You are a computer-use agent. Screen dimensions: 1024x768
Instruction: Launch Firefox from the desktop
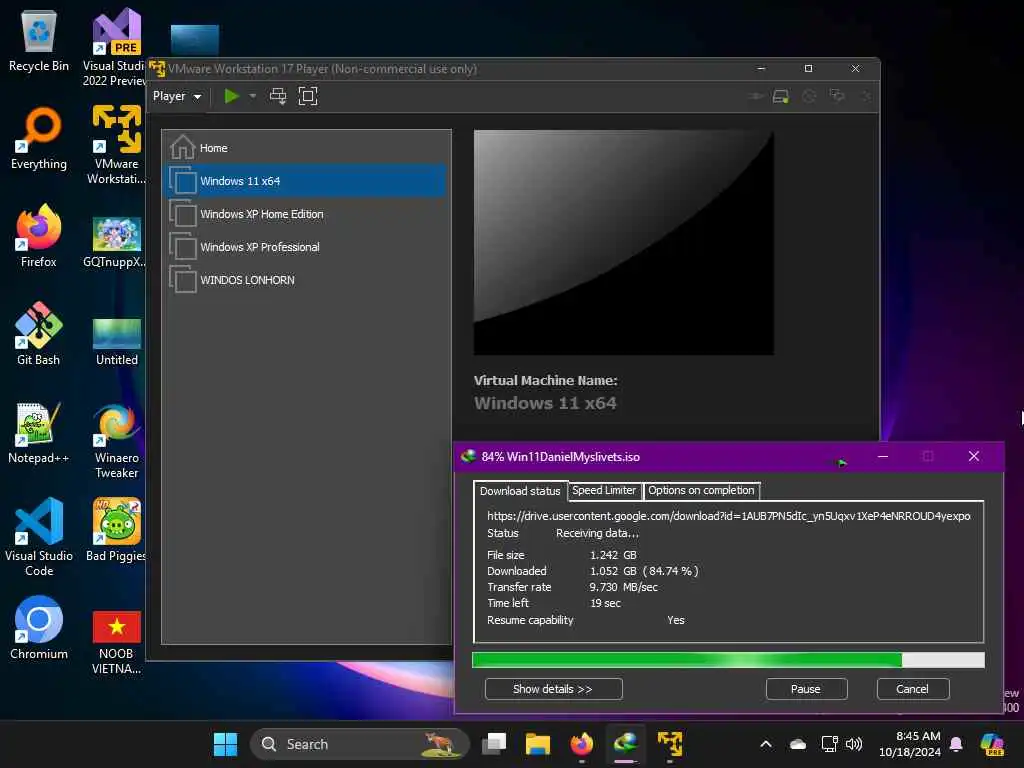(x=39, y=236)
